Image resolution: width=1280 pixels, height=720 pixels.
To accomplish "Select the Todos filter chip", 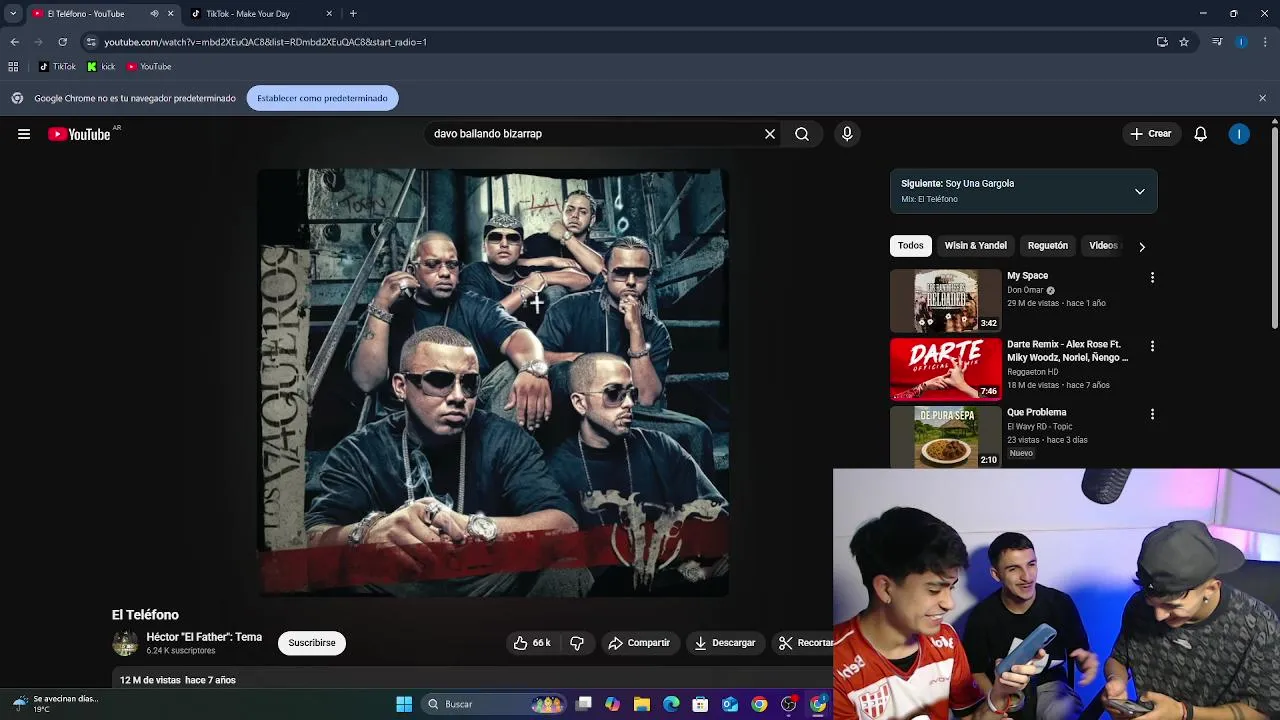I will click(x=910, y=246).
